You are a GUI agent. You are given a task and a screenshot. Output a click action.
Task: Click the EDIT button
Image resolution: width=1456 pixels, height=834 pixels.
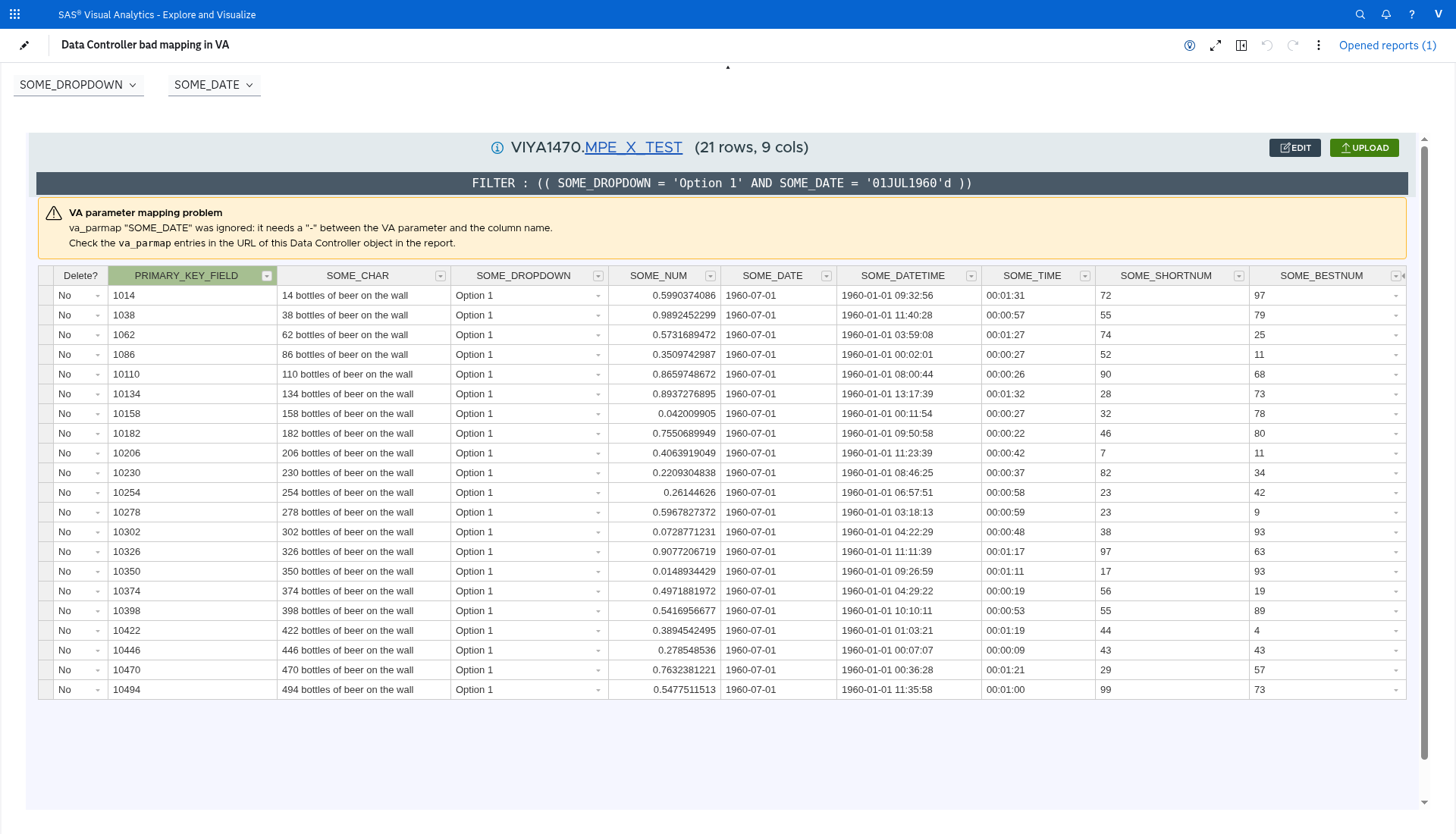[x=1295, y=148]
